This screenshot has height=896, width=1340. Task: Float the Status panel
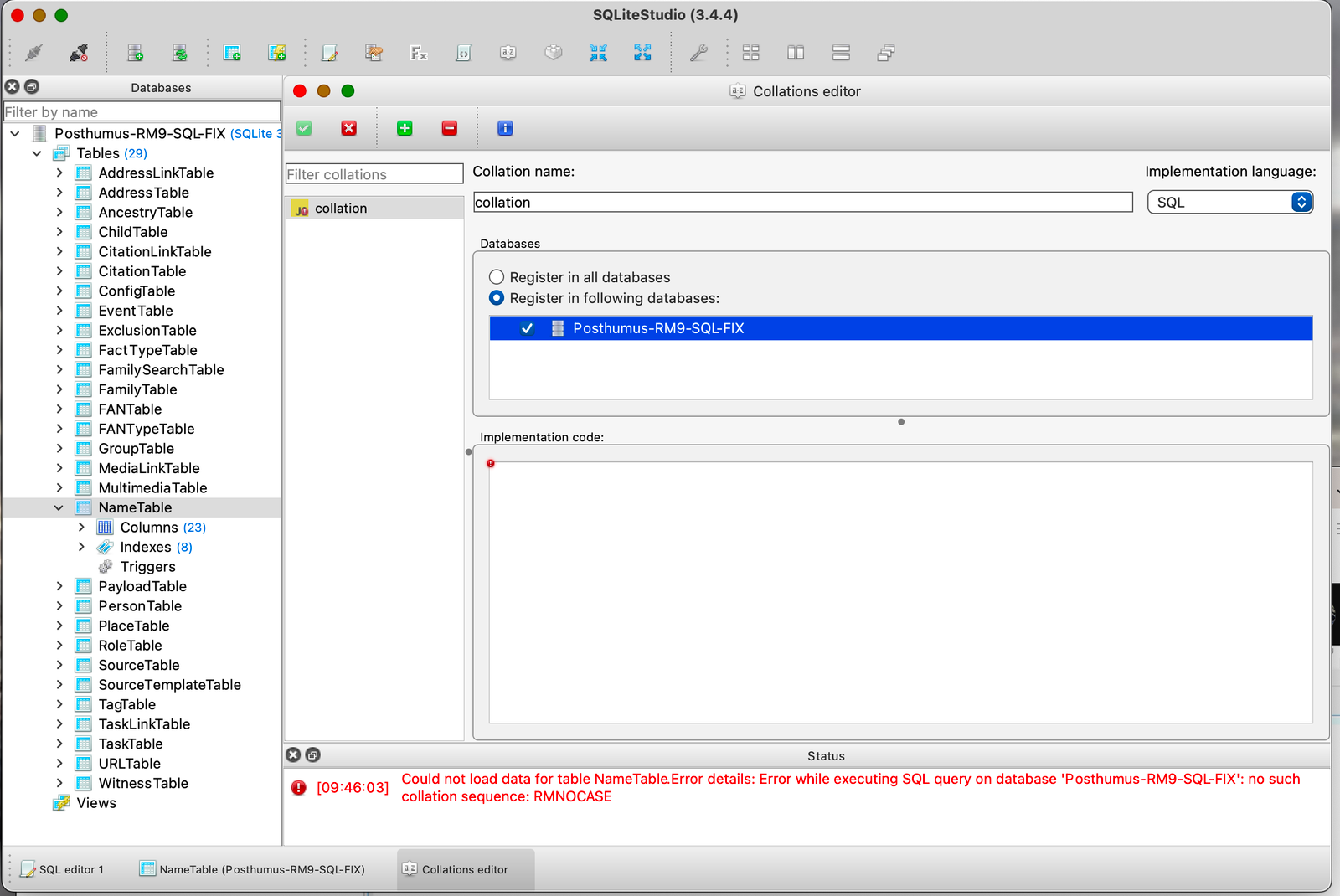tap(312, 754)
